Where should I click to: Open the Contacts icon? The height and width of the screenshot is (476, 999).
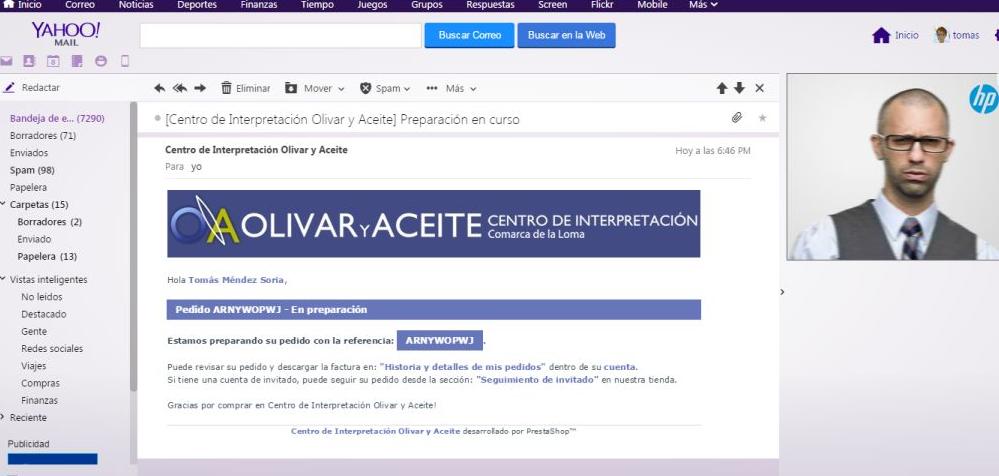(x=29, y=61)
